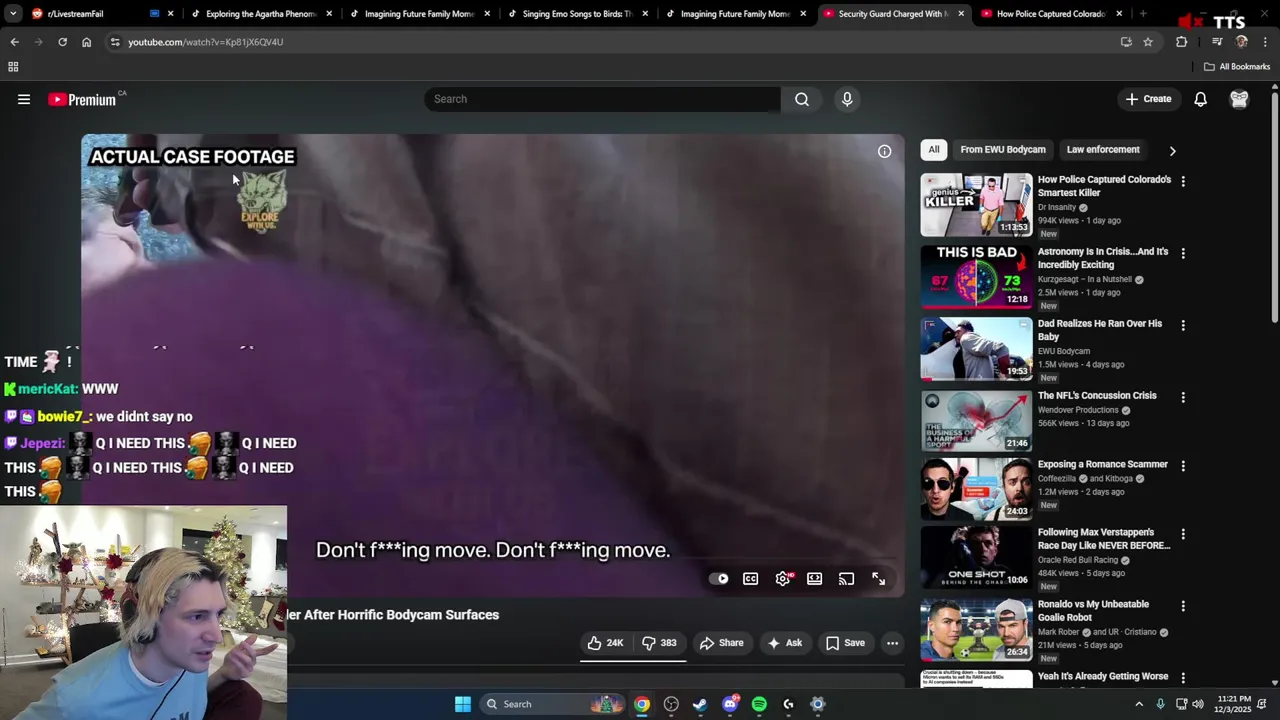Screen dimensions: 1280x720
Task: Reload the current page
Action: (62, 42)
